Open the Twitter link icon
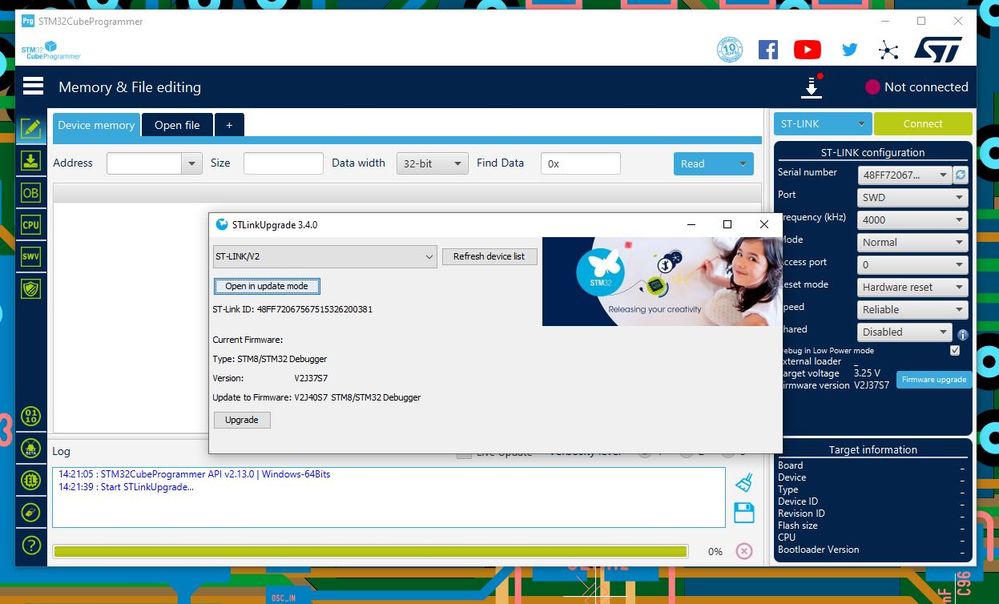 point(849,49)
